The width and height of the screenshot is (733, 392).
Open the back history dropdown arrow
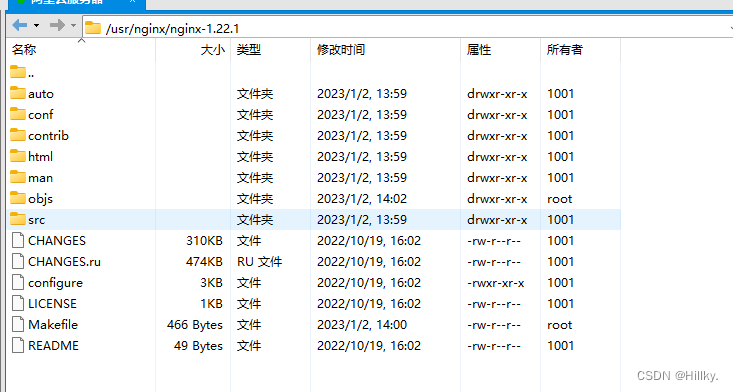pyautogui.click(x=36, y=25)
